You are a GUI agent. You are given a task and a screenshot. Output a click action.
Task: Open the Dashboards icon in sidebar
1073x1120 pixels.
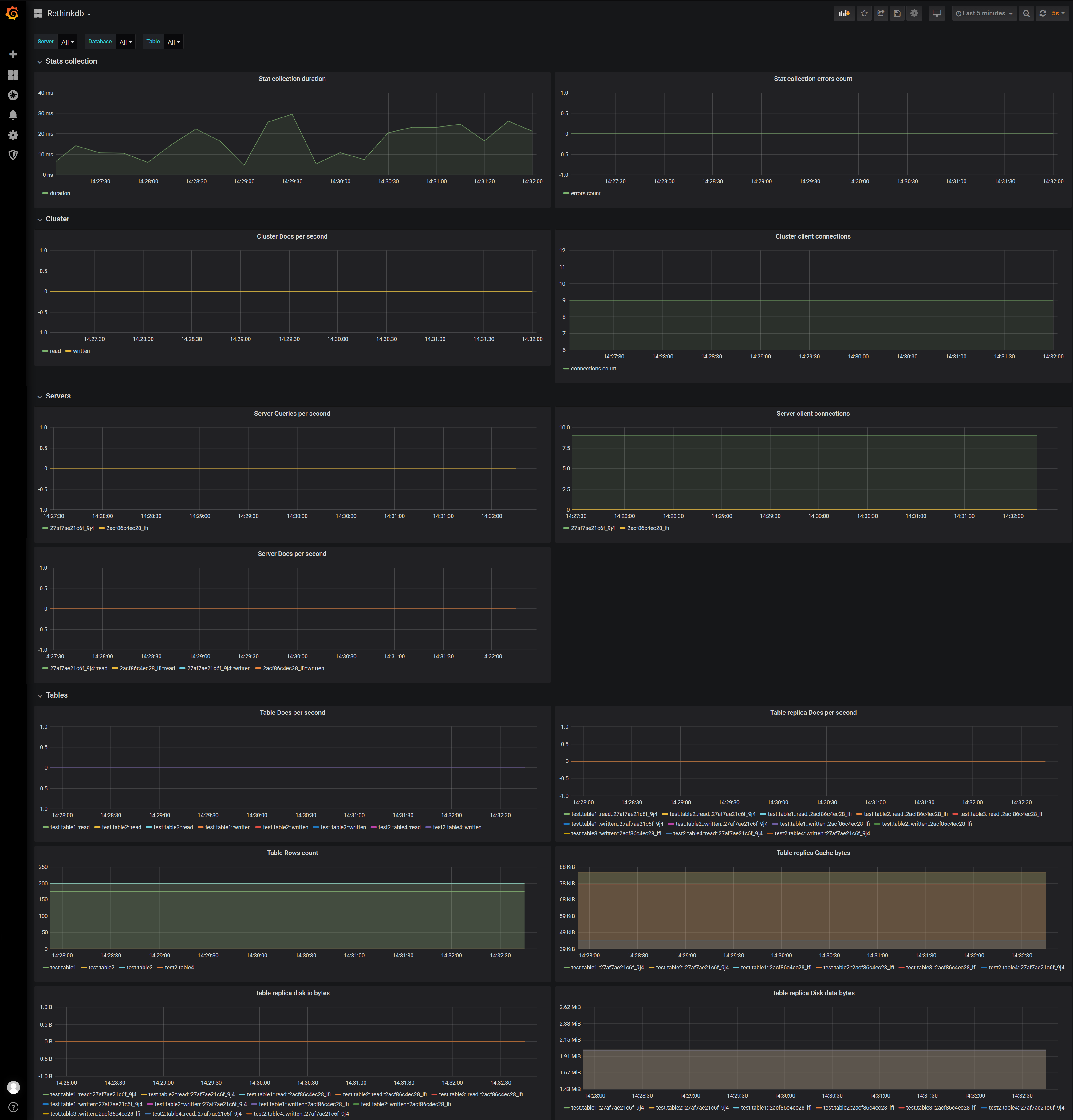(13, 75)
